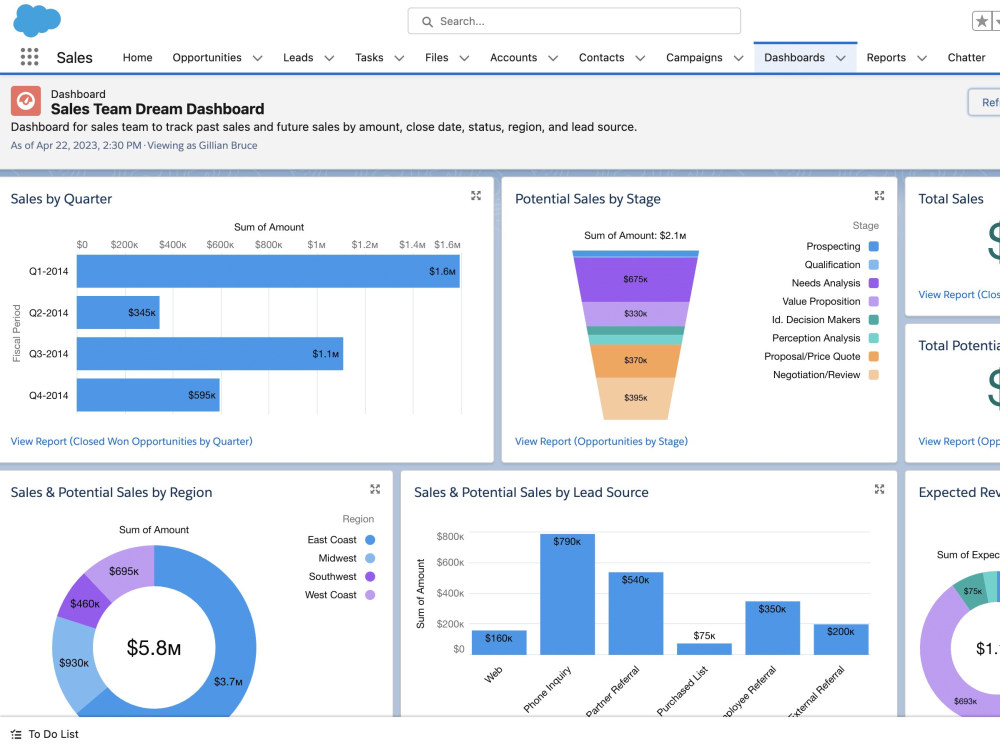Go to the Home tab
1000x750 pixels.
138,57
